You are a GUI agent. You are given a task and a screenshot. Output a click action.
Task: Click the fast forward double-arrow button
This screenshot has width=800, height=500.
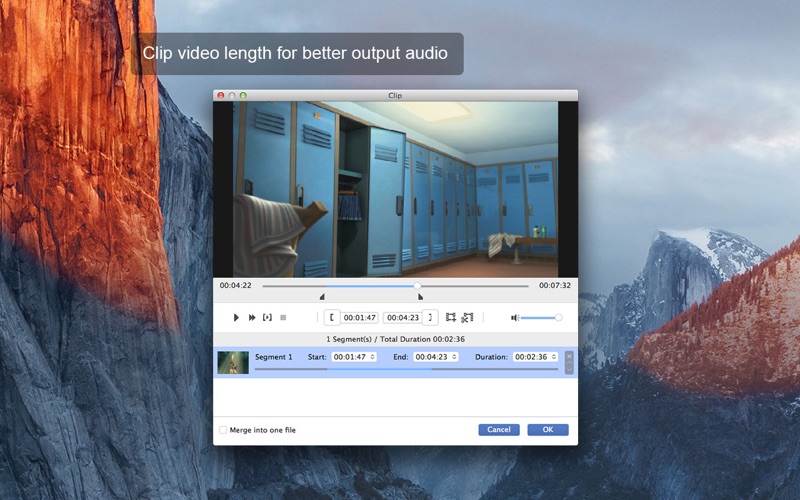[252, 317]
